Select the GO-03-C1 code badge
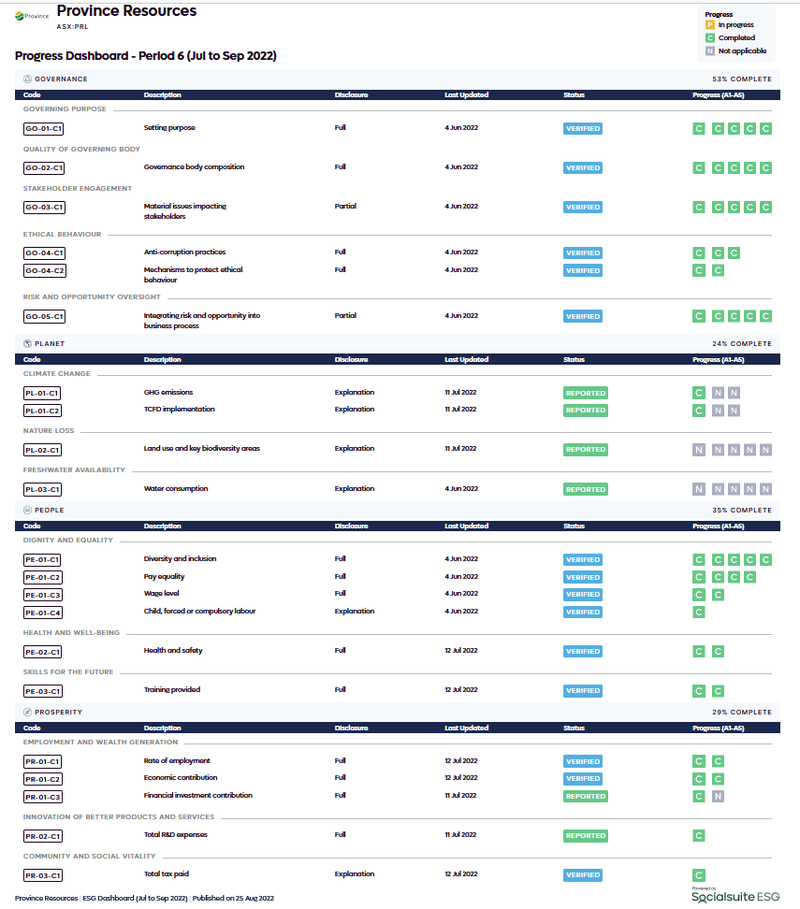Image resolution: width=800 pixels, height=909 pixels. [x=43, y=207]
